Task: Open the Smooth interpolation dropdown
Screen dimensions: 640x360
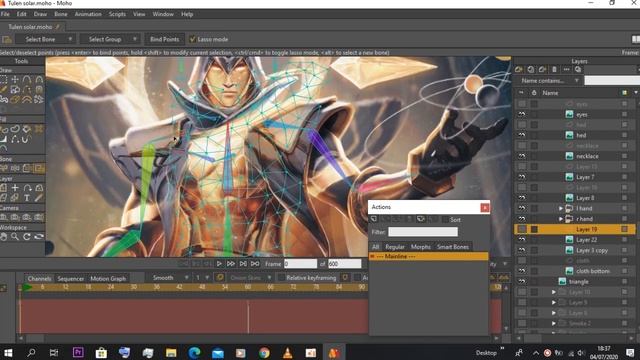Action: point(169,278)
